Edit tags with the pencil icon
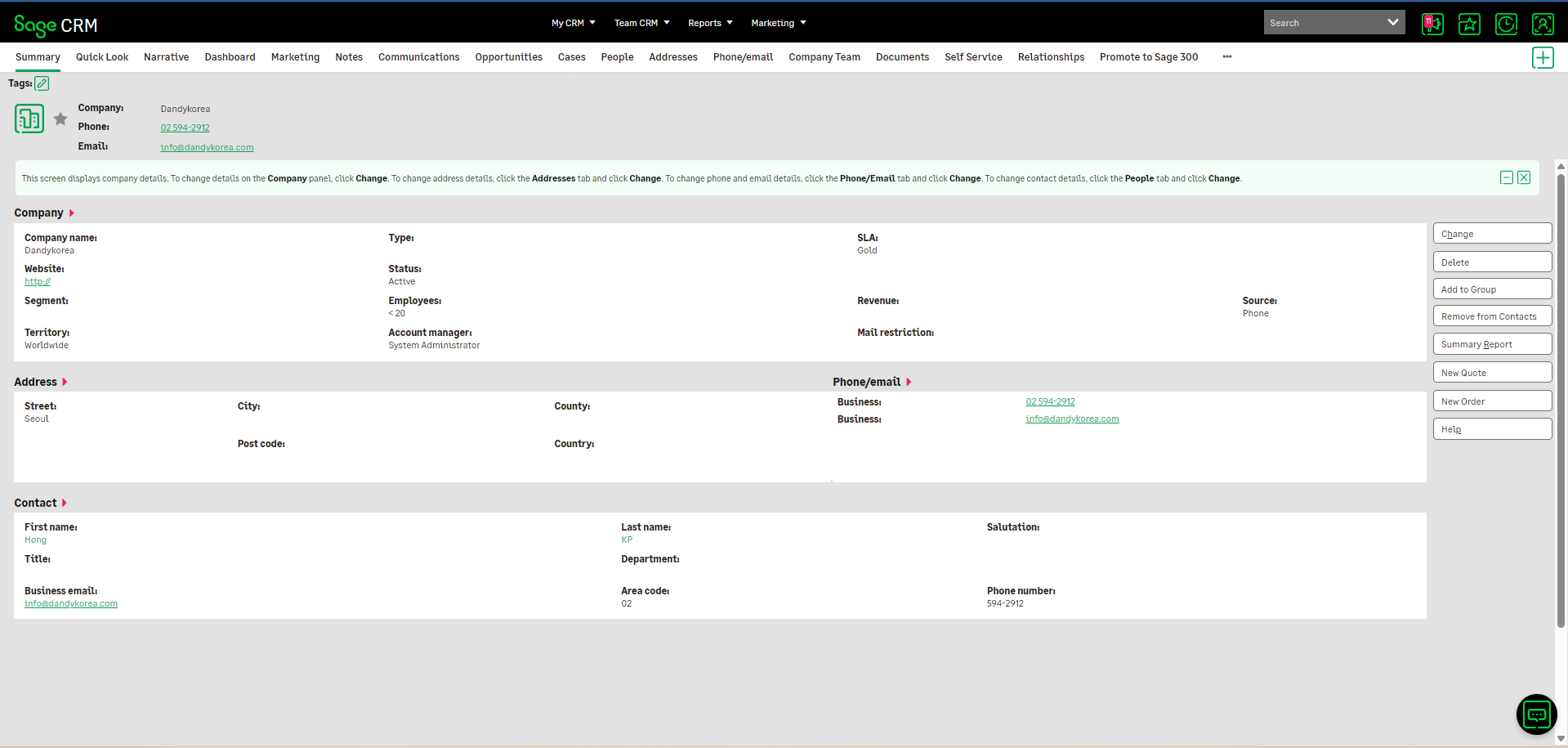Image resolution: width=1568 pixels, height=748 pixels. tap(42, 83)
